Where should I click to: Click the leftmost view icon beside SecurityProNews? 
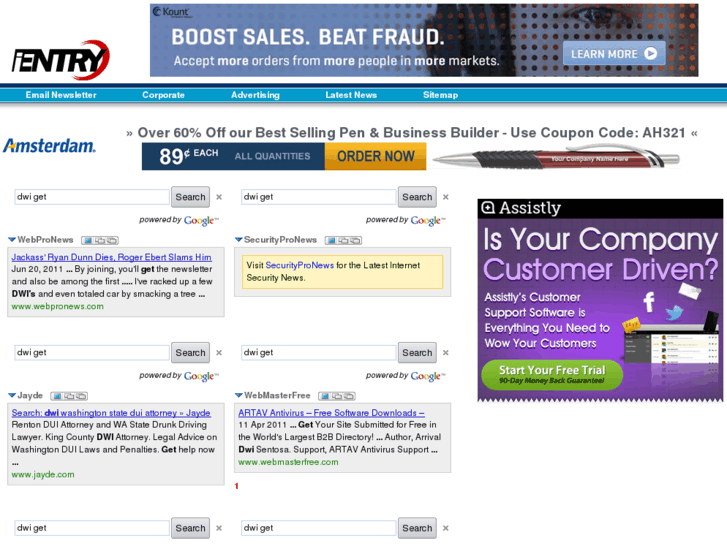click(332, 240)
